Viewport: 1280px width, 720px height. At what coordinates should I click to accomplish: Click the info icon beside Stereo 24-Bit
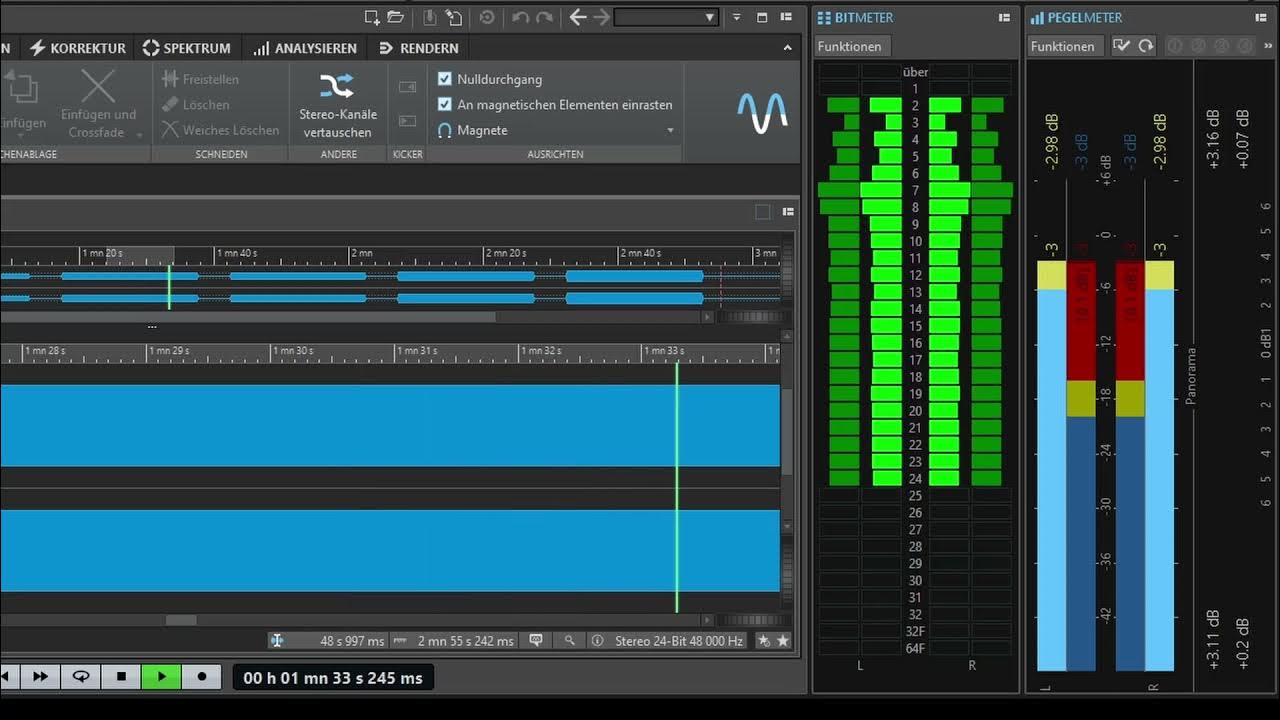(x=597, y=641)
